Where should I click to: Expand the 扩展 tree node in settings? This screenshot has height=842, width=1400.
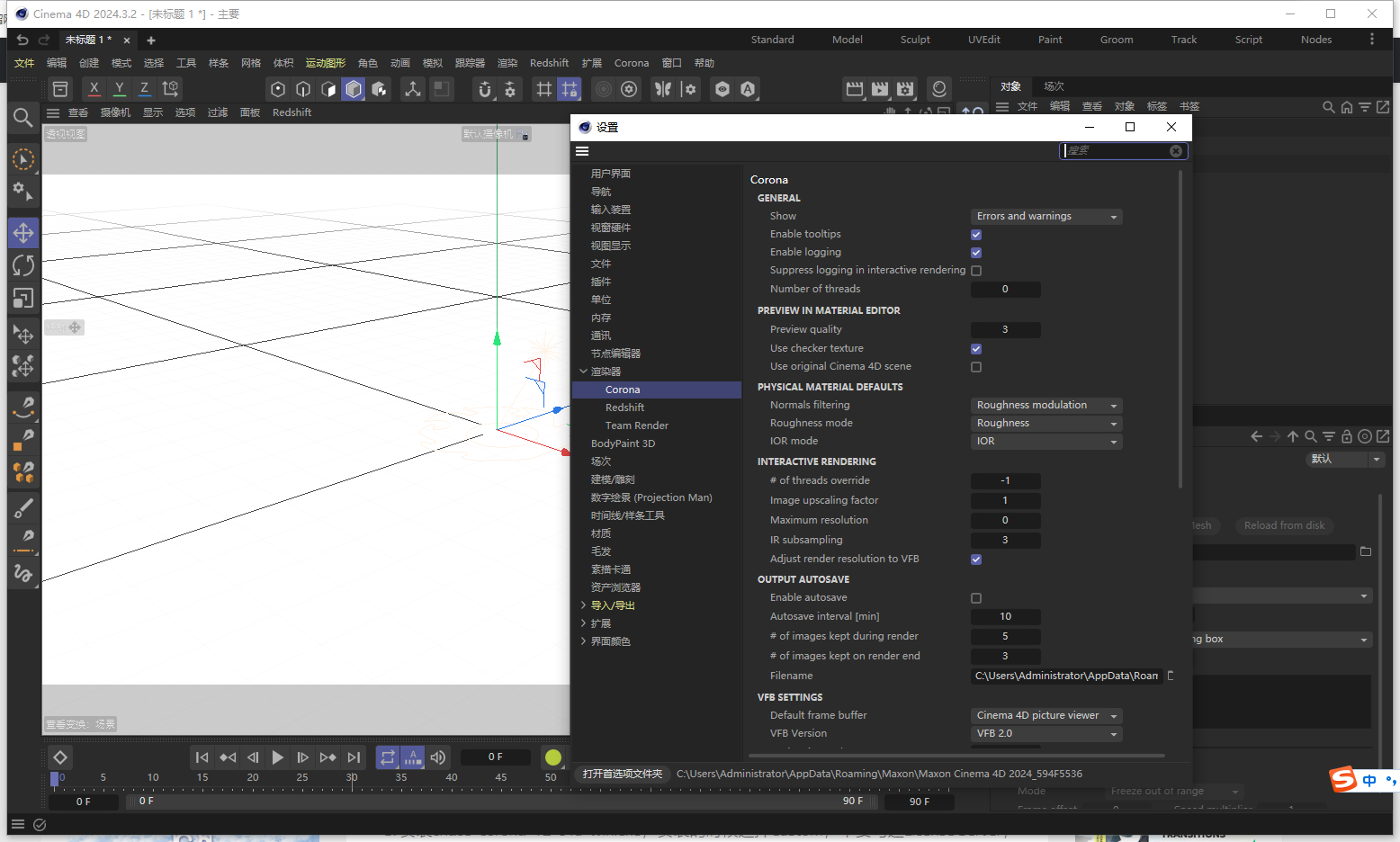tap(583, 623)
